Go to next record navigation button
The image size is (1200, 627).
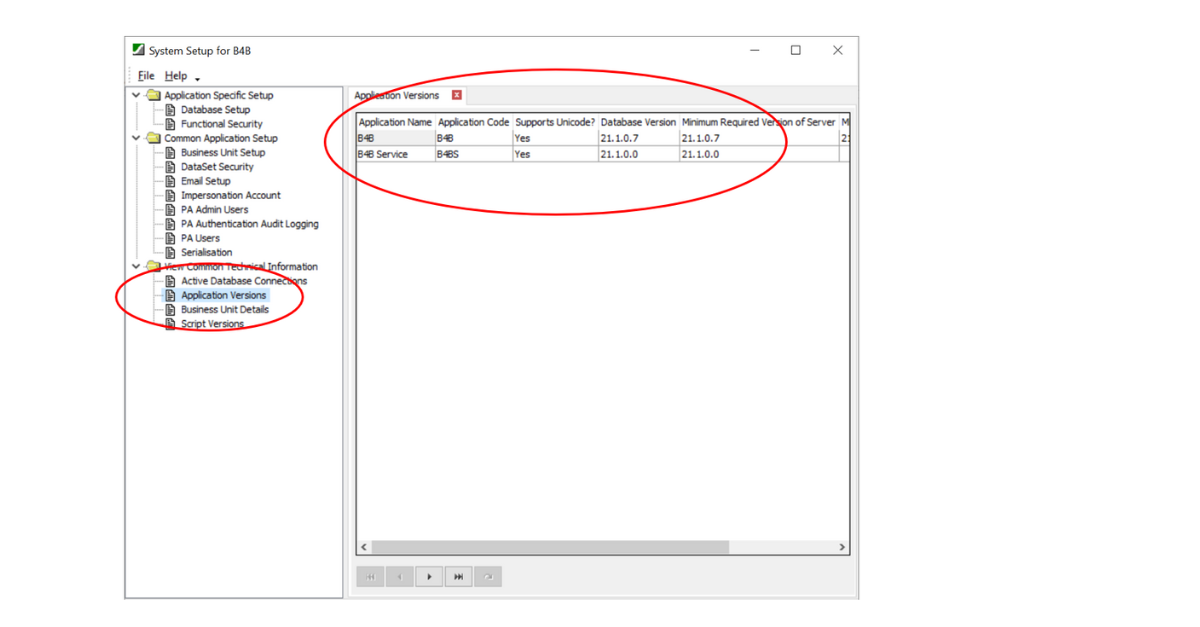[429, 577]
